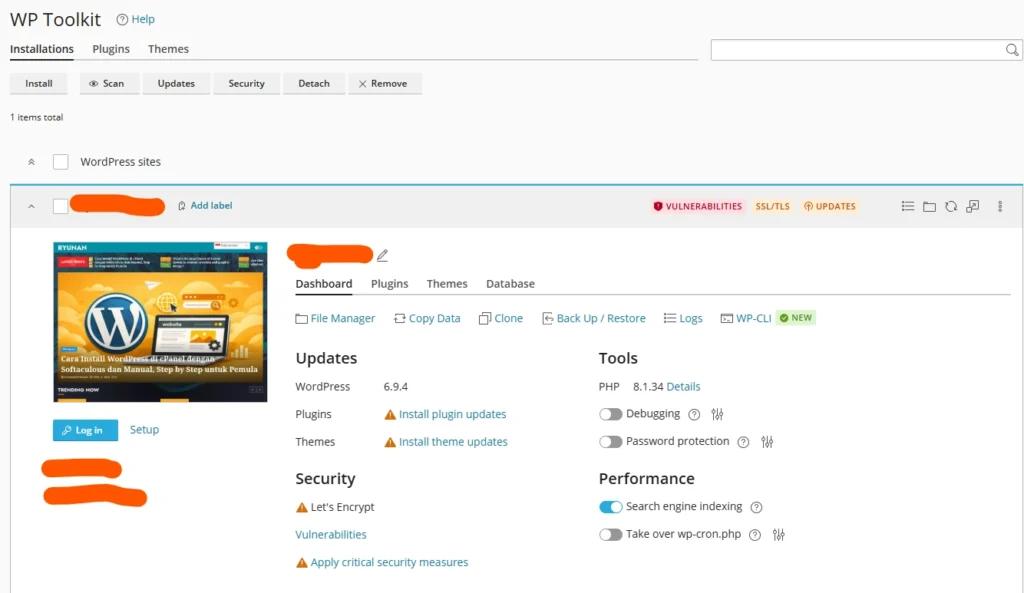Viewport: 1024px width, 593px height.
Task: Click the Clone link
Action: pyautogui.click(x=501, y=318)
